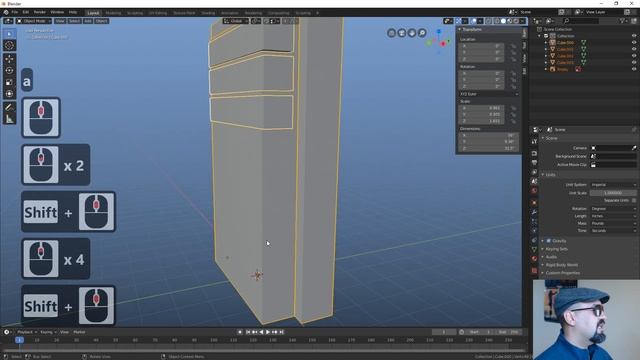Click the Dimensions Z value field
This screenshot has height=360, width=640.
pos(489,148)
